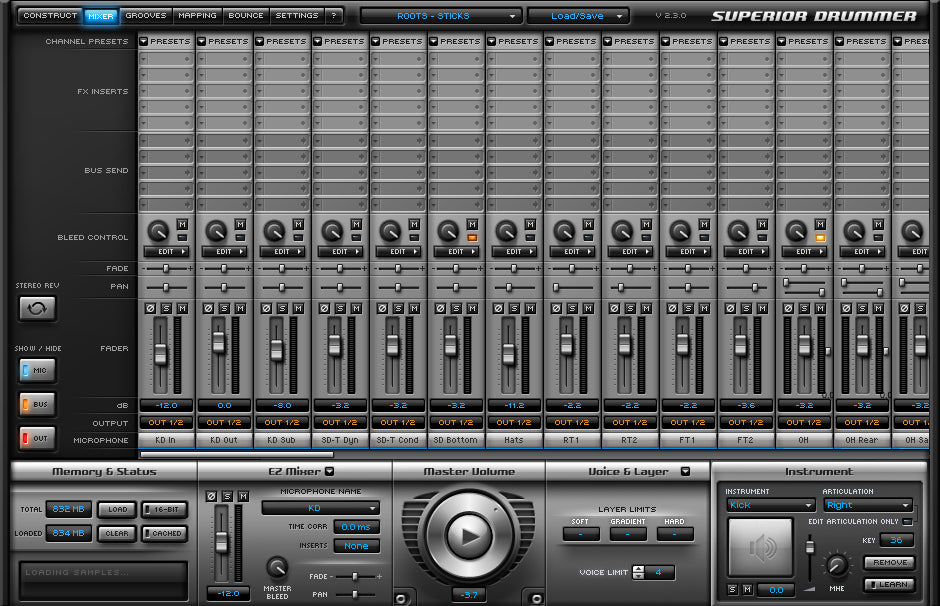Viewport: 940px width, 606px height.
Task: Activate the Learn button in Instrument panel
Action: point(888,583)
